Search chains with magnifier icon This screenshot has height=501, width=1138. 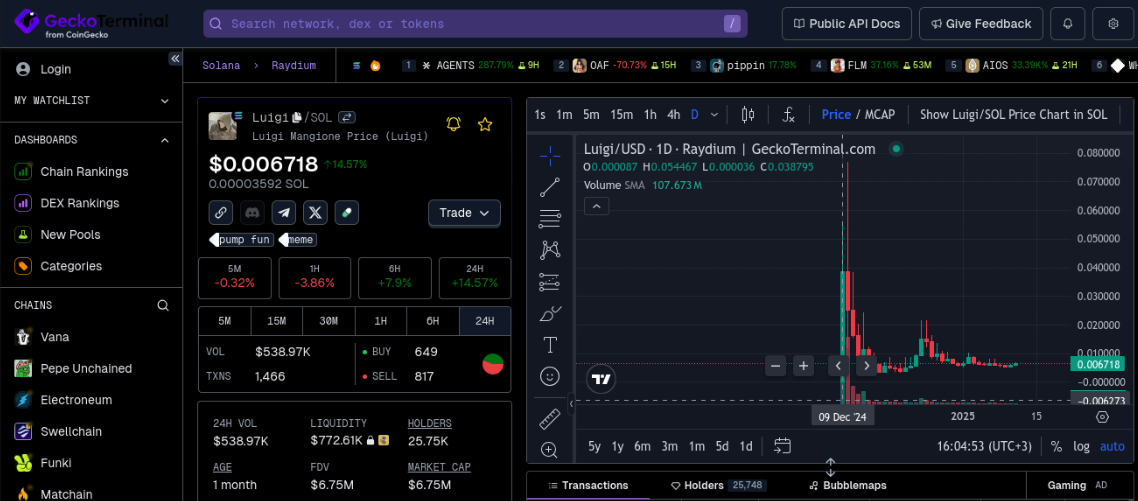click(163, 306)
